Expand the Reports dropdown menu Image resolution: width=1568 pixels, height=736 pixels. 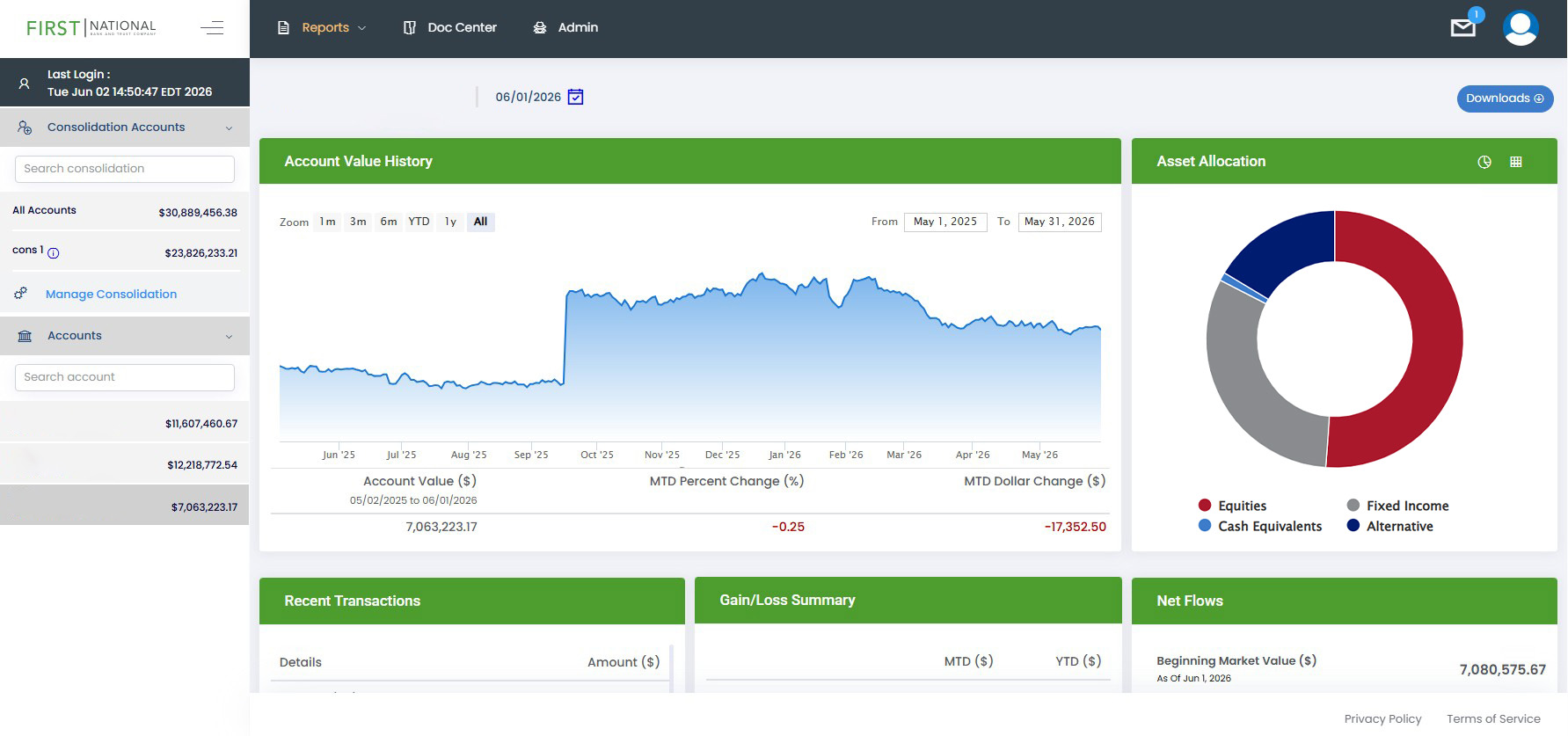click(322, 28)
